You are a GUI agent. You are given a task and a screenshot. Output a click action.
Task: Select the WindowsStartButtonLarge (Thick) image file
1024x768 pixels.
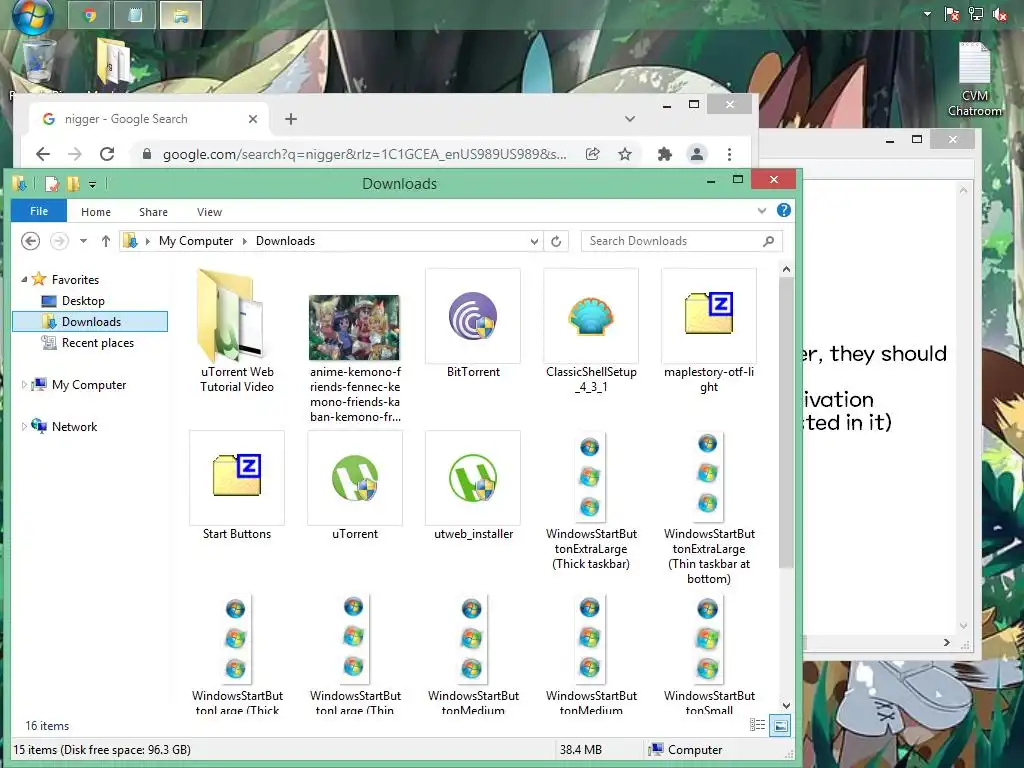click(x=236, y=639)
